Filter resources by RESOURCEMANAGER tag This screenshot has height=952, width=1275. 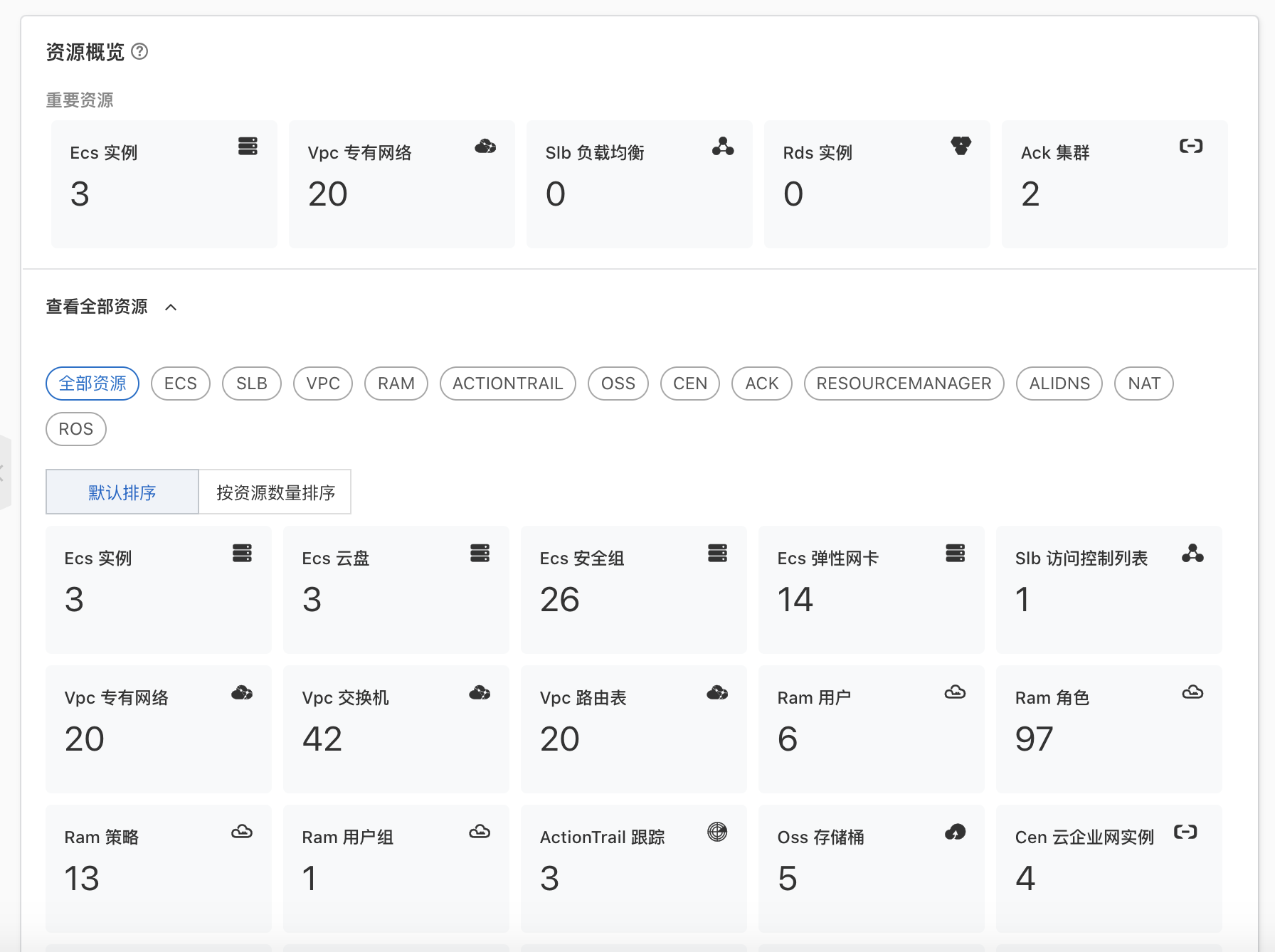pyautogui.click(x=904, y=384)
